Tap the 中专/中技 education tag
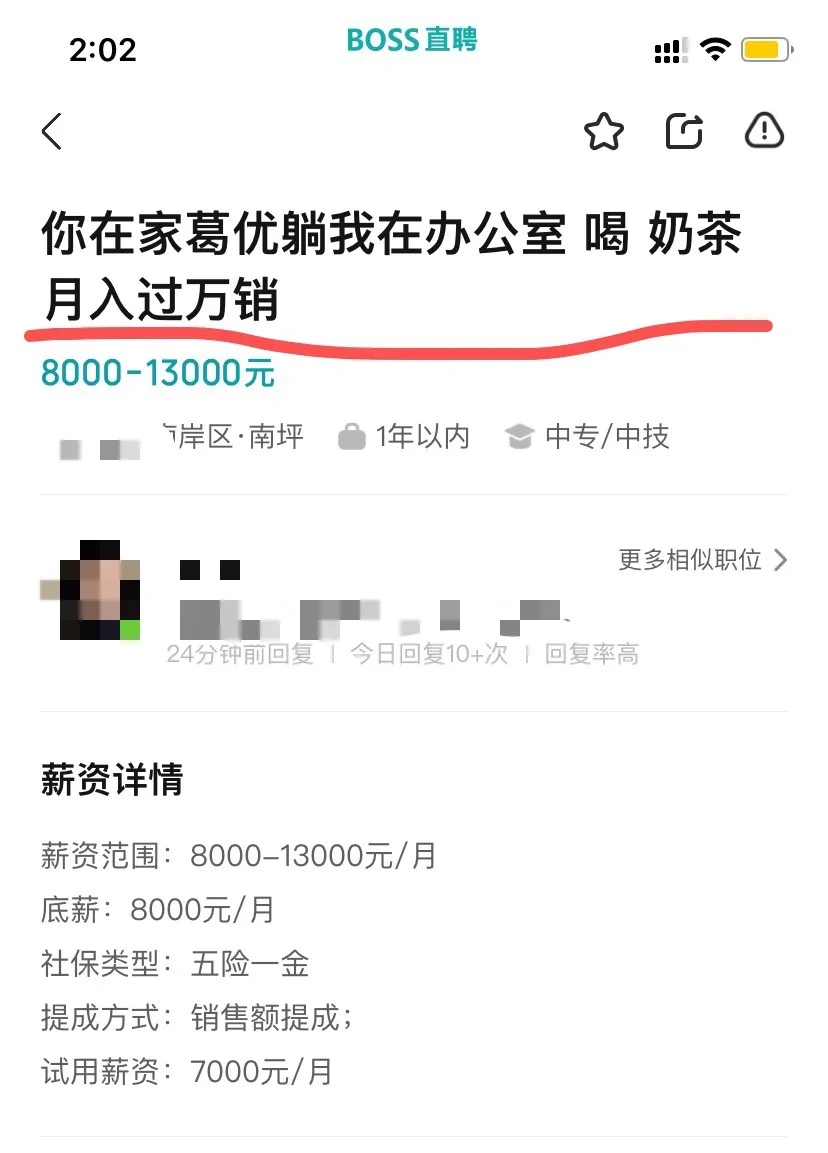 (607, 436)
